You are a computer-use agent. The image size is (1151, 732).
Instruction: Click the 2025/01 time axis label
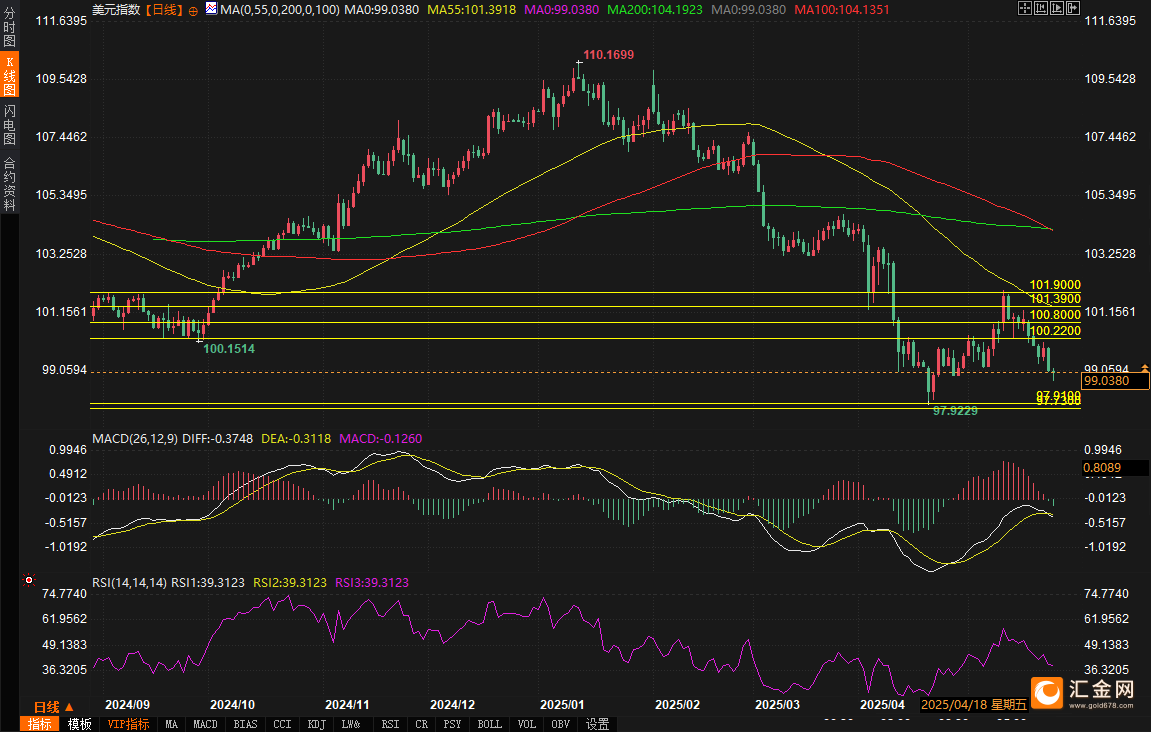[x=562, y=705]
